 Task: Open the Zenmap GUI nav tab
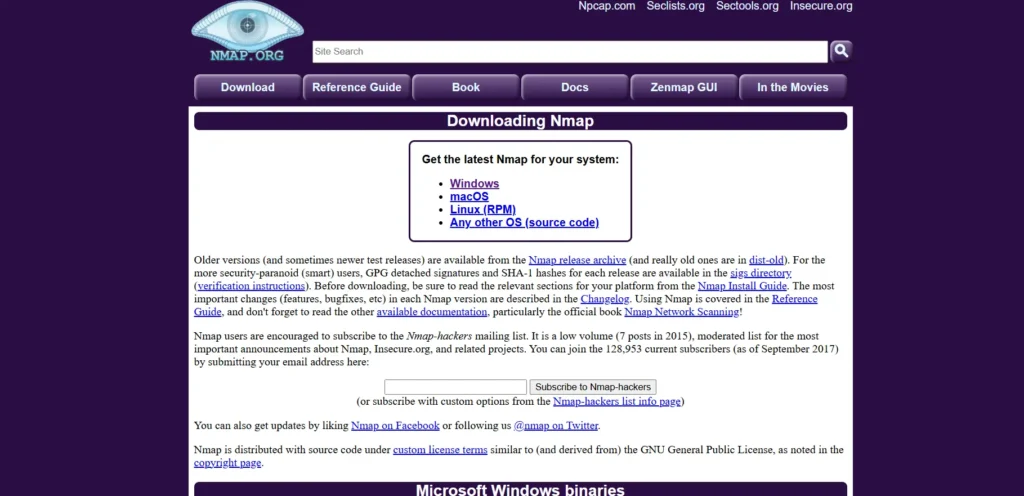point(684,87)
